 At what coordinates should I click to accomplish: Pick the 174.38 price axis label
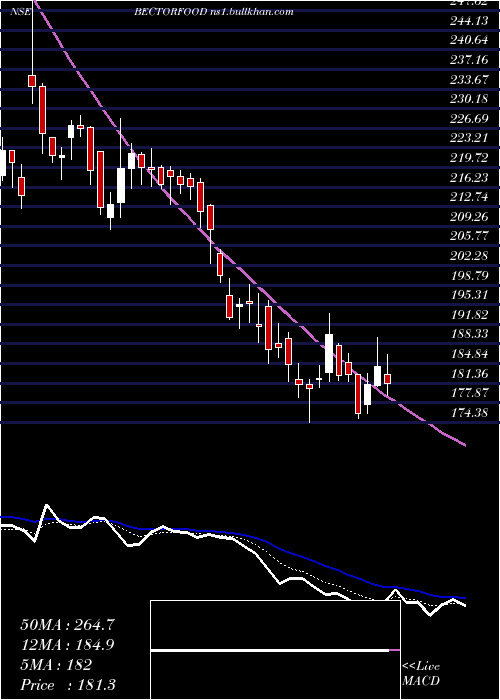(x=470, y=412)
